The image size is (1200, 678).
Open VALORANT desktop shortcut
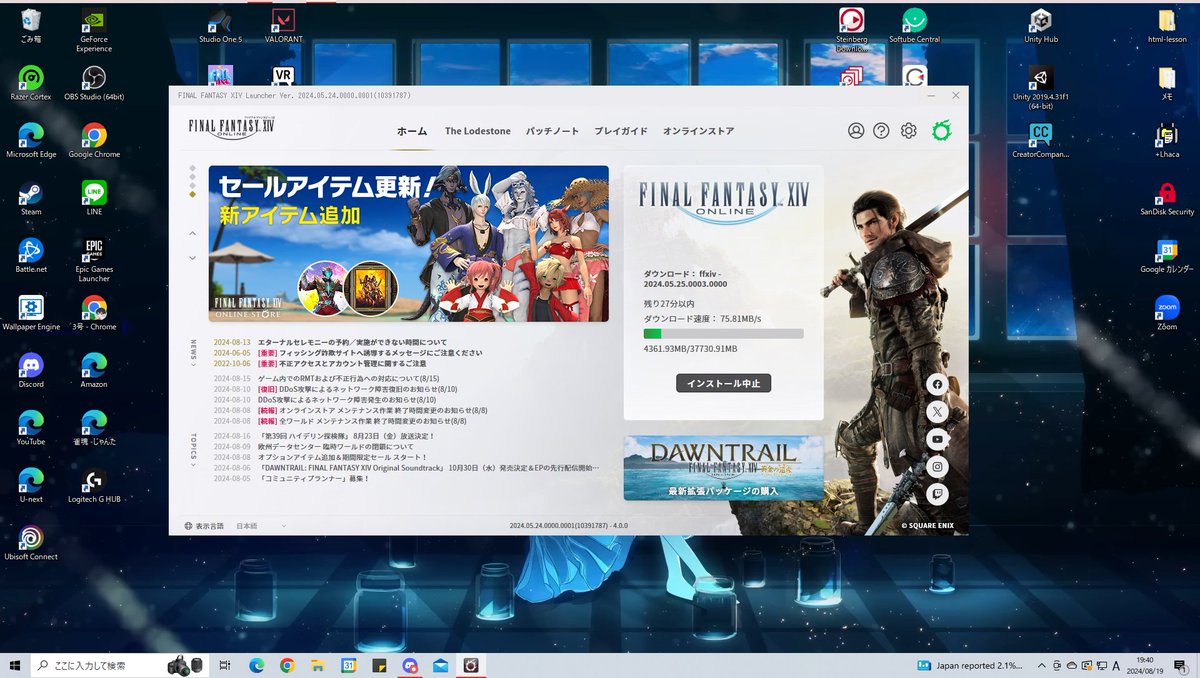284,25
